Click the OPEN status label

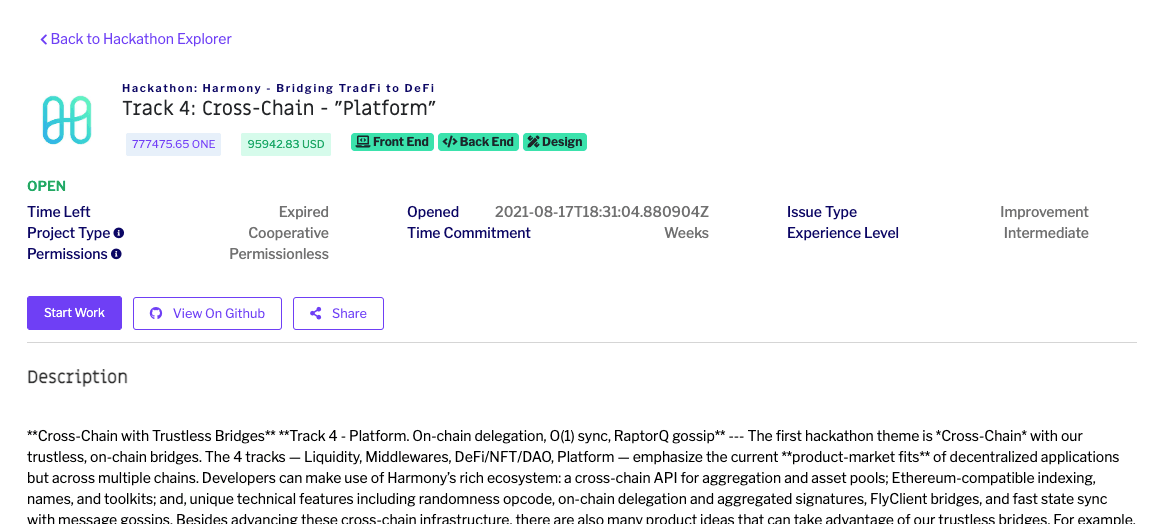tap(46, 186)
